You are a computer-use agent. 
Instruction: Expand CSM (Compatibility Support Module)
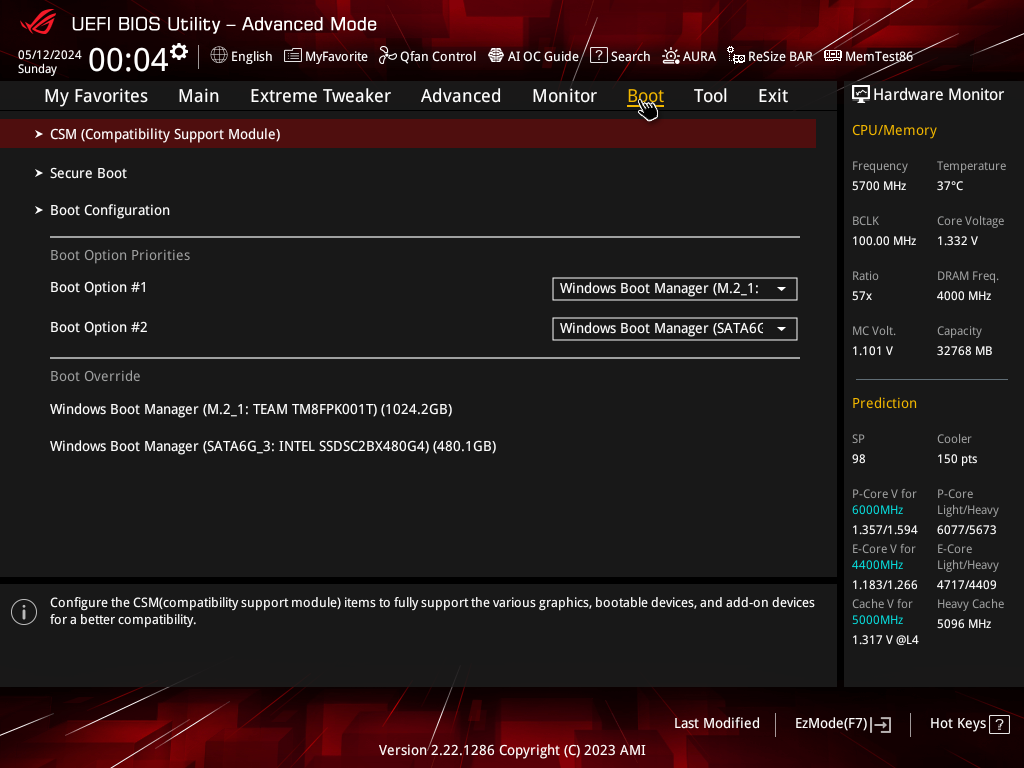(x=408, y=134)
